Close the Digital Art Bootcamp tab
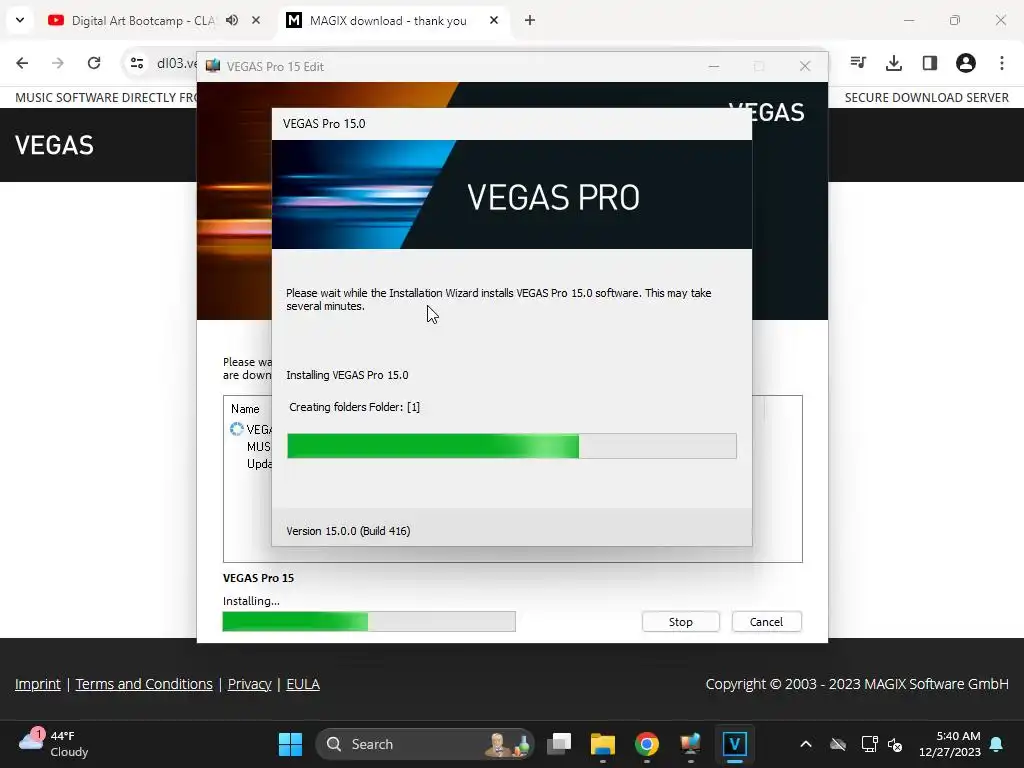 point(256,20)
